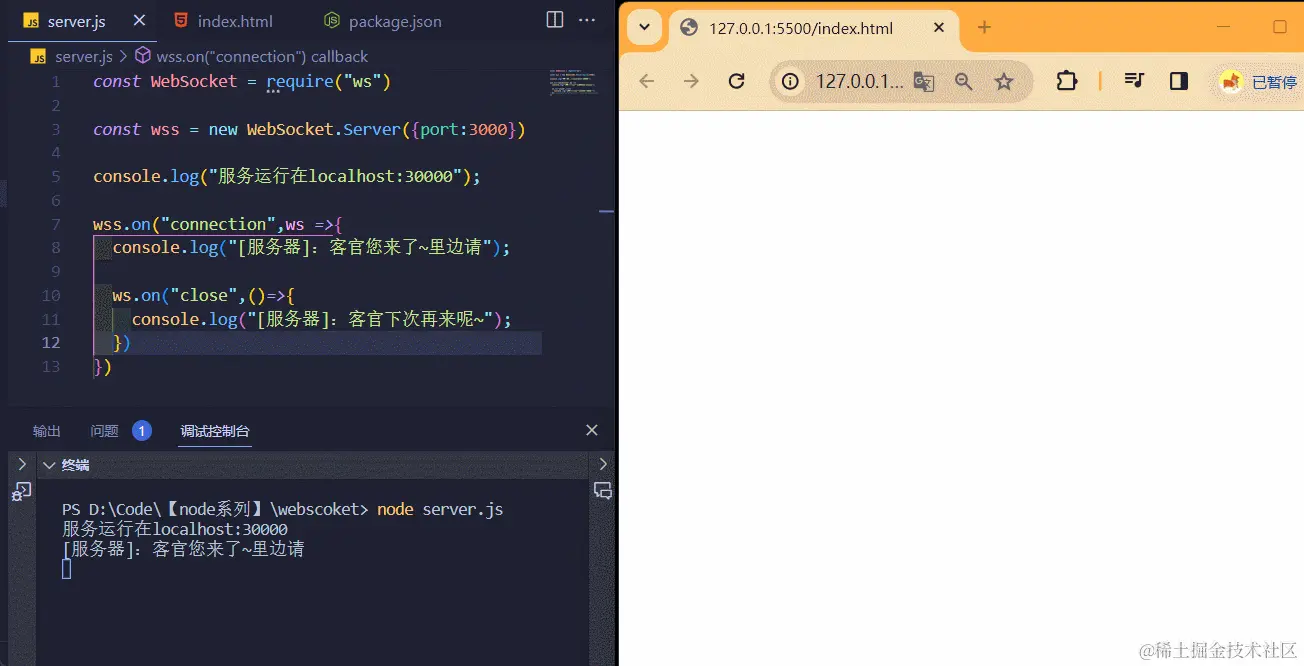Toggle the Chrome side panel
Image resolution: width=1304 pixels, height=666 pixels.
click(1179, 81)
